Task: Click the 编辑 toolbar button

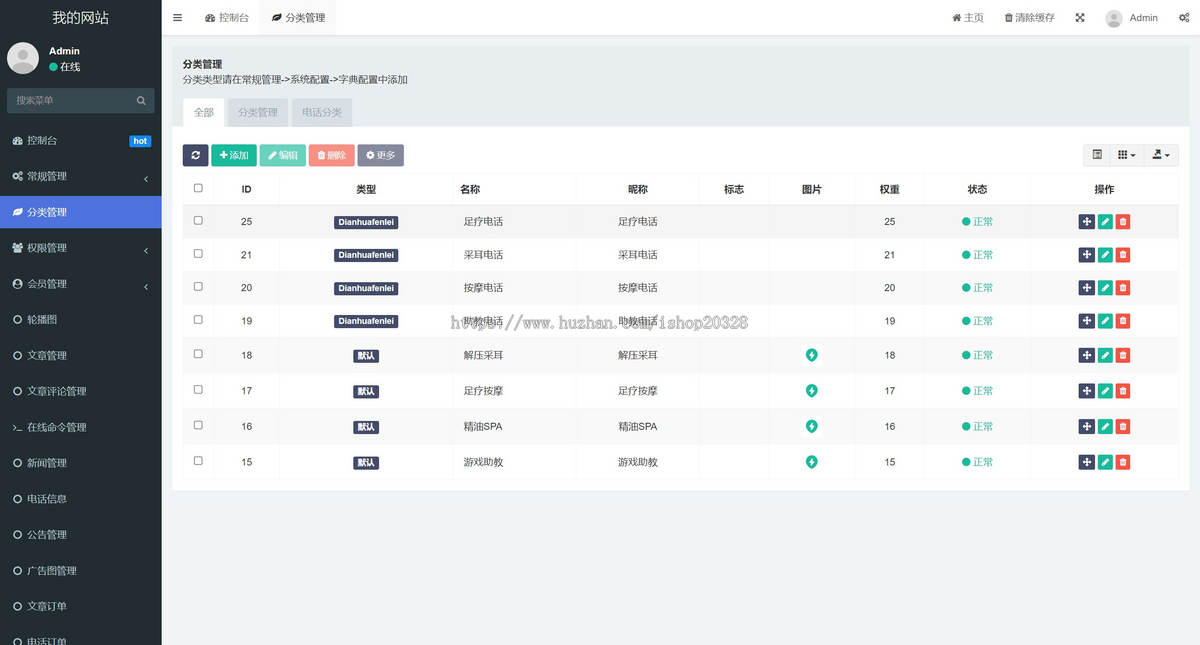Action: pos(283,155)
